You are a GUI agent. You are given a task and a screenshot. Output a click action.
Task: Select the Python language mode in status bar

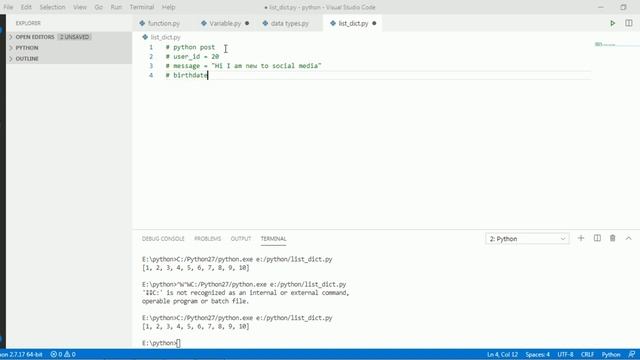611,354
